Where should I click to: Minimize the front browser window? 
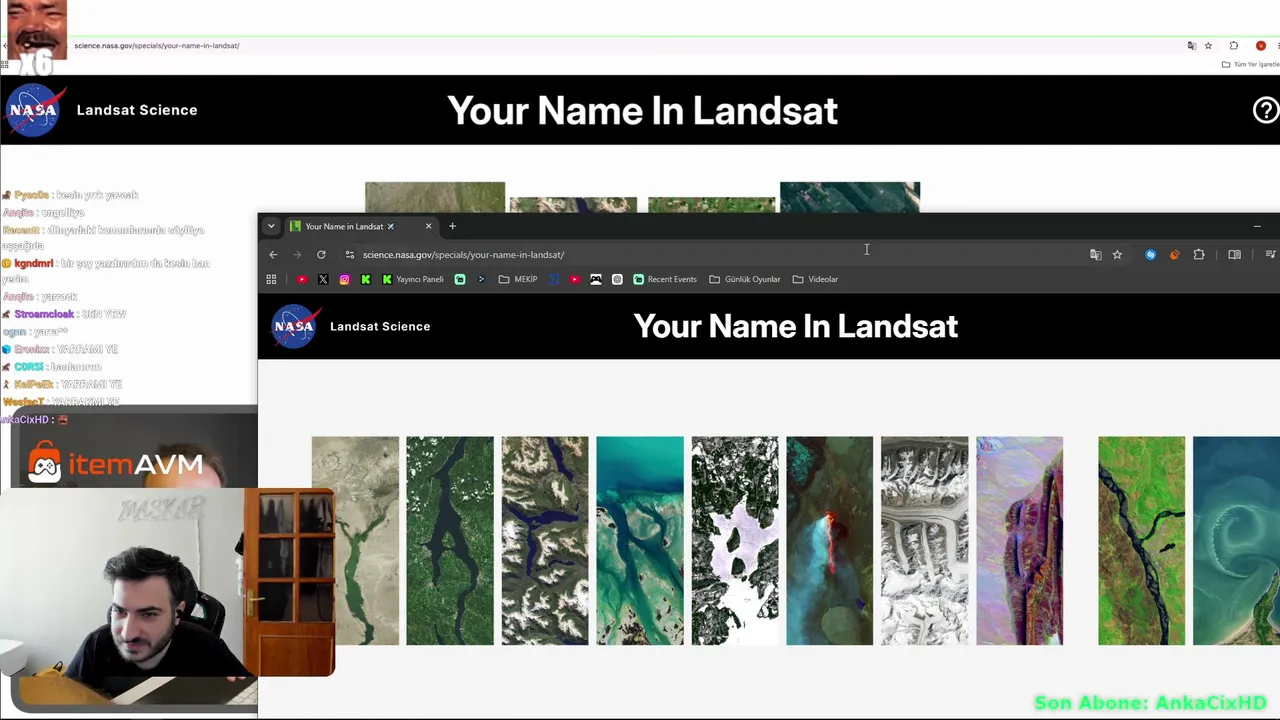[1257, 226]
